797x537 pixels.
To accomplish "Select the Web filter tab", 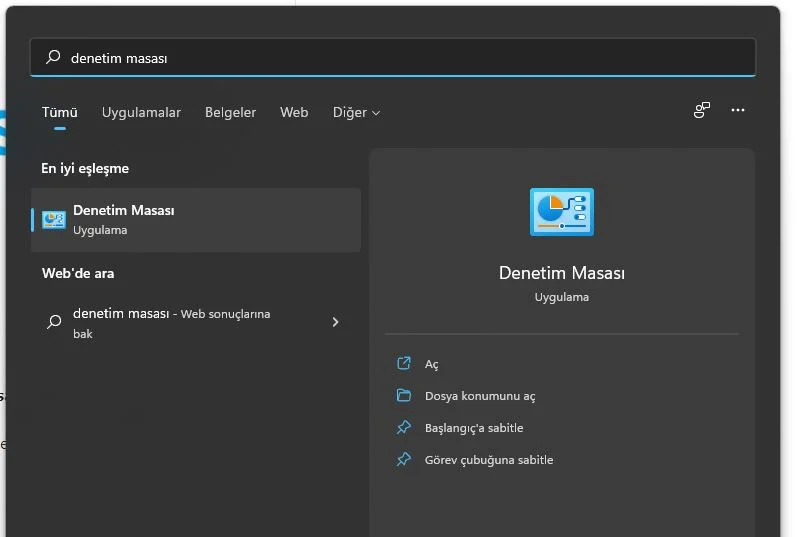I will point(294,113).
